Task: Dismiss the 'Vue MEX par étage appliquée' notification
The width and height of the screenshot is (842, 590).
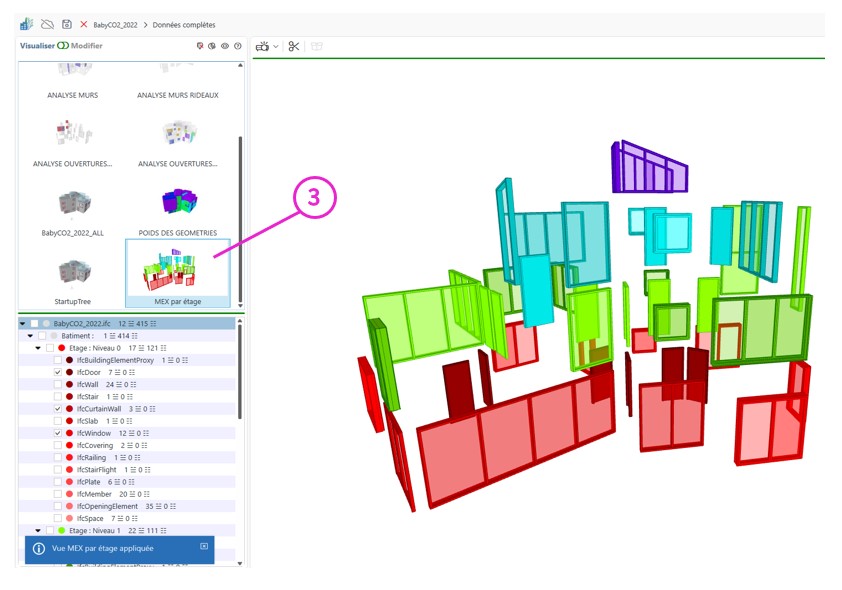Action: tap(204, 546)
